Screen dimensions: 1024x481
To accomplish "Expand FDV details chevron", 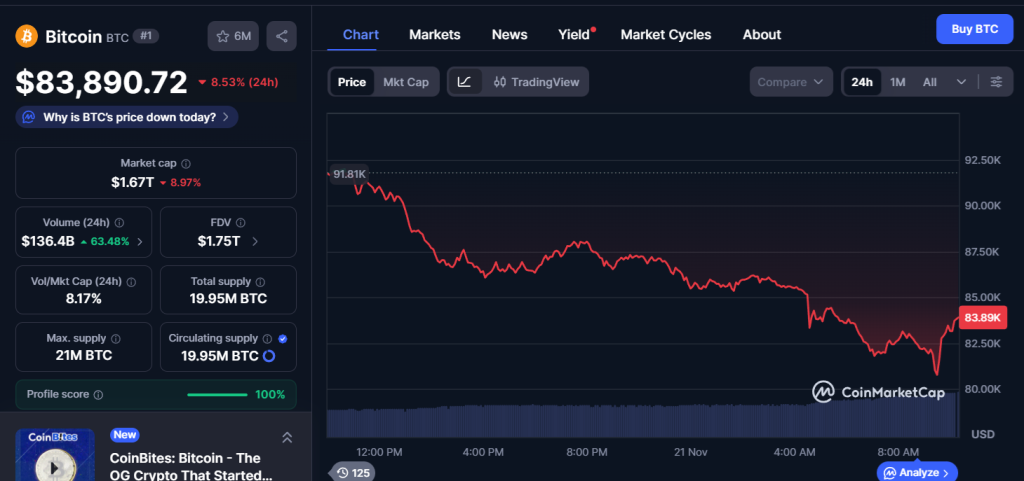I will click(x=255, y=241).
